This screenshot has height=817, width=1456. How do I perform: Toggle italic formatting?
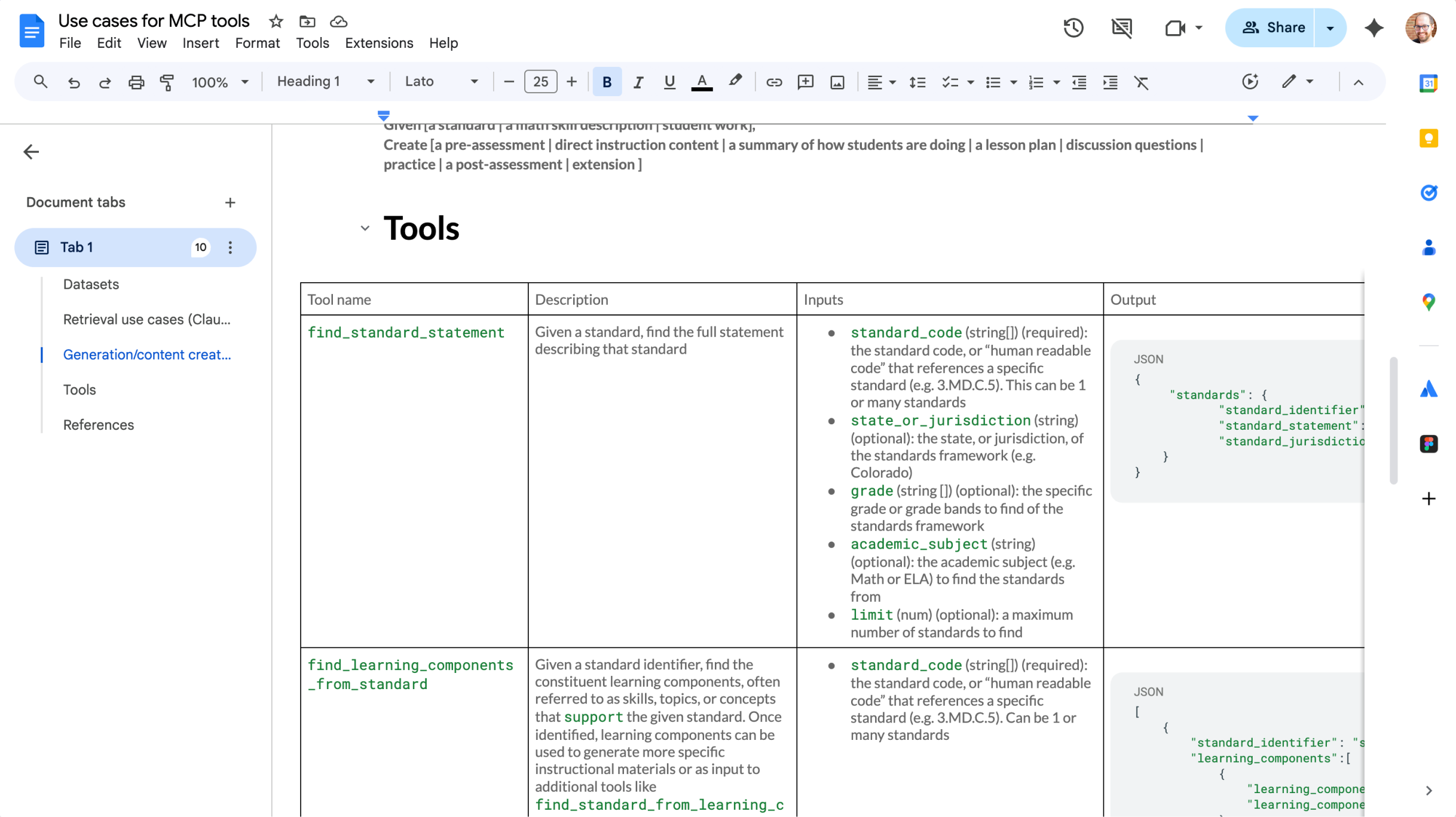tap(638, 82)
